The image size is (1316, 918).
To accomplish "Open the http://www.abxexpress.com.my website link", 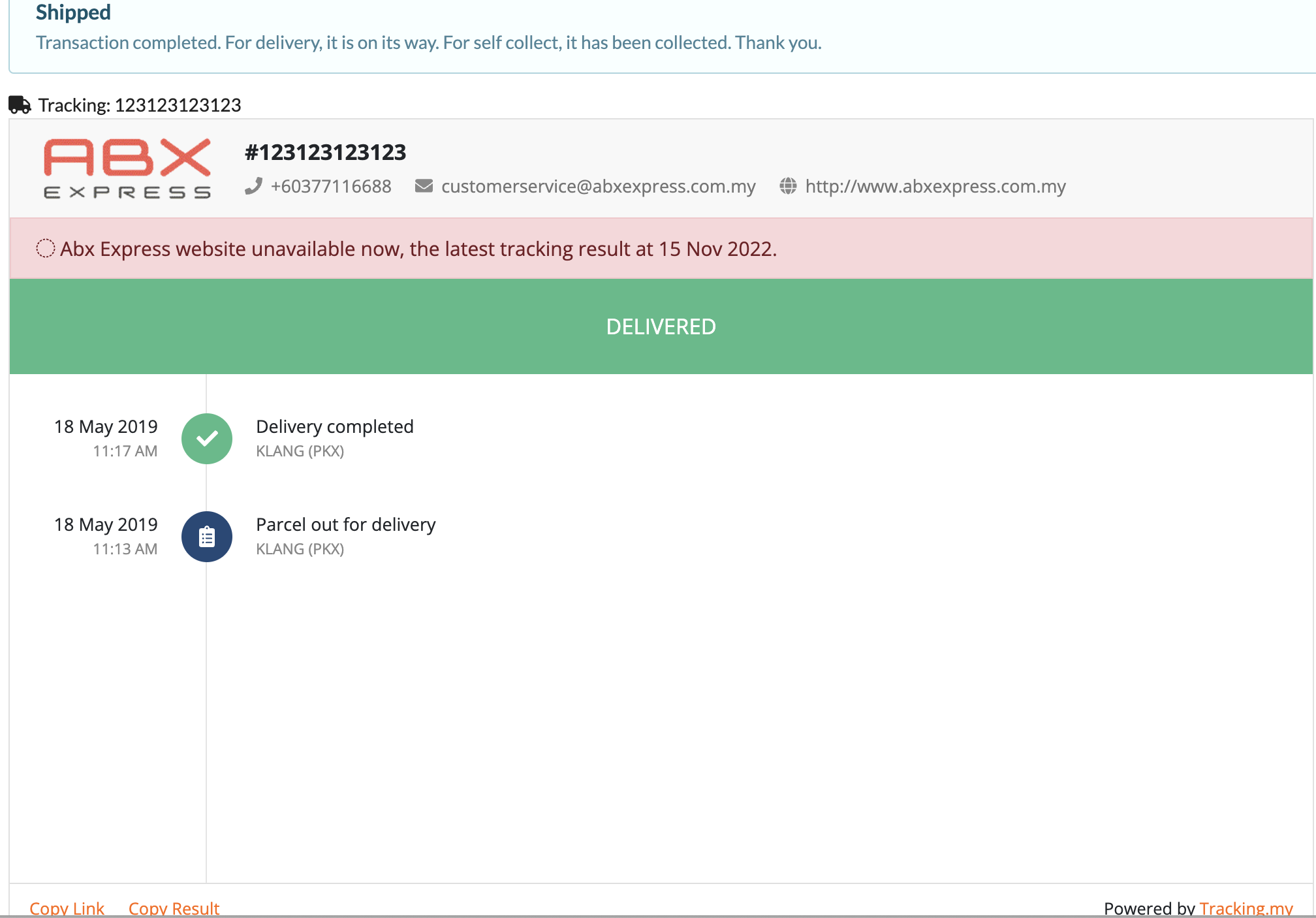I will click(x=935, y=187).
